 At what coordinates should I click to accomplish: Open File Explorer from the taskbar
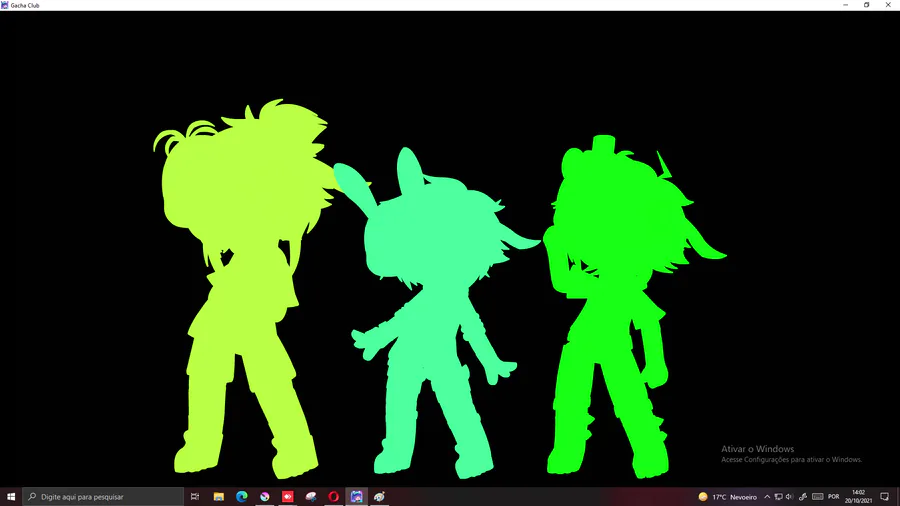[219, 497]
